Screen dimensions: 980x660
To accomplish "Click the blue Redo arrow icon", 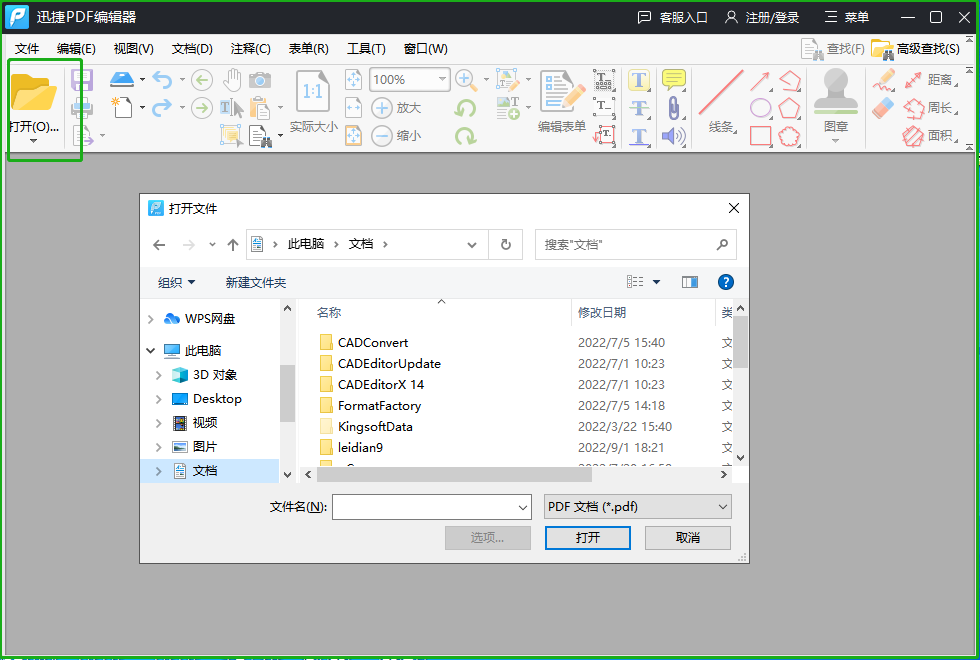I will point(162,108).
